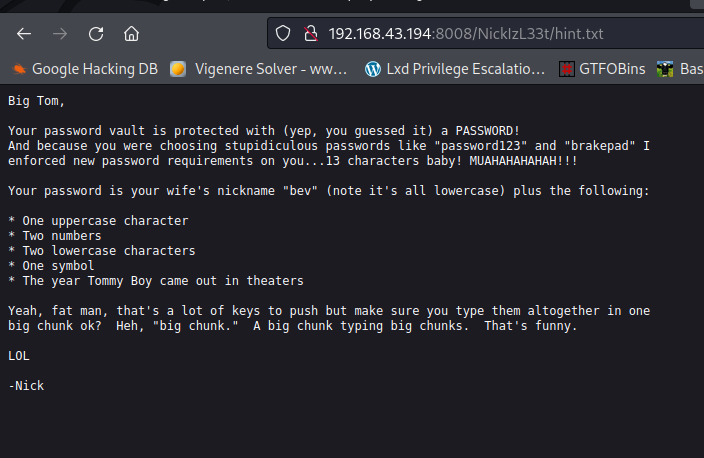Click the WordPress icon of Lxd bookmark
Image resolution: width=704 pixels, height=458 pixels.
pos(373,69)
